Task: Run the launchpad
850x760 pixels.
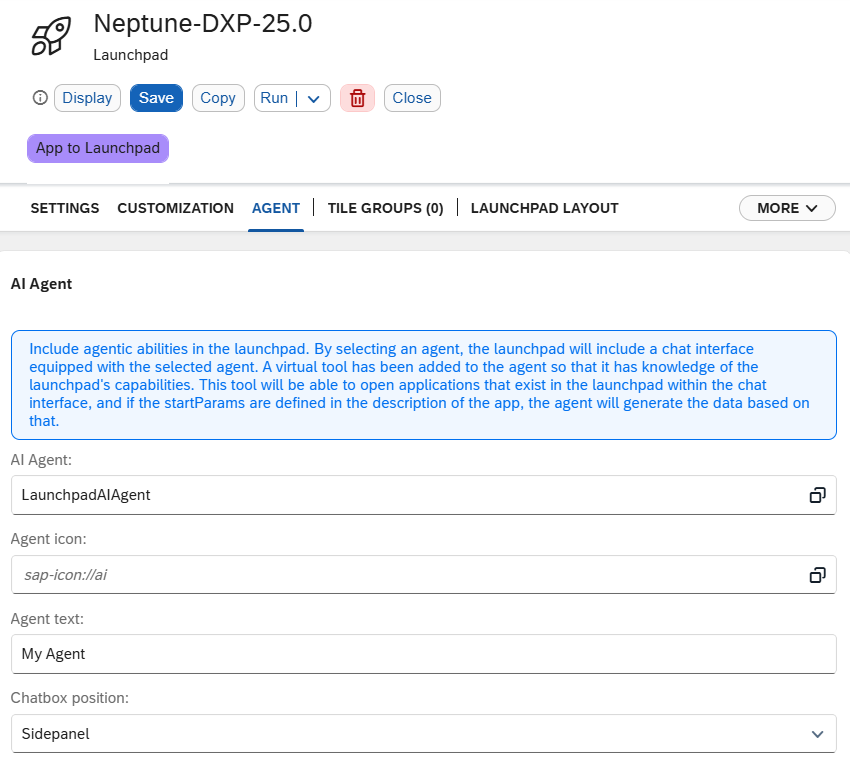Action: tap(274, 98)
